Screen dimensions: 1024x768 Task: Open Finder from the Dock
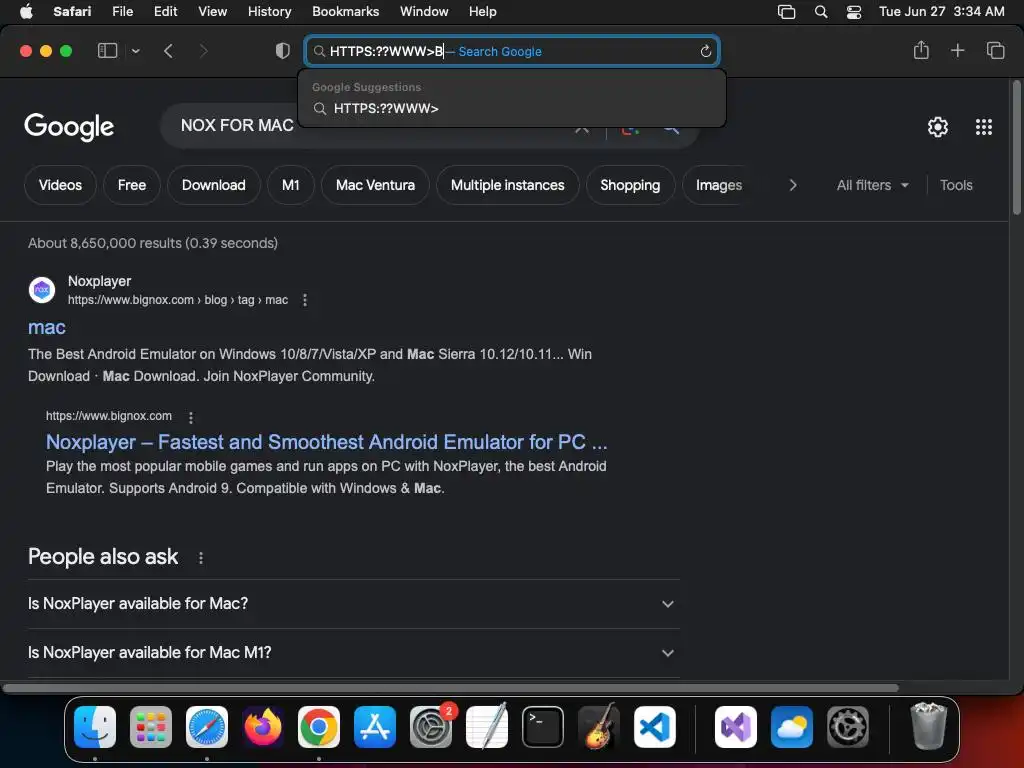coord(95,726)
